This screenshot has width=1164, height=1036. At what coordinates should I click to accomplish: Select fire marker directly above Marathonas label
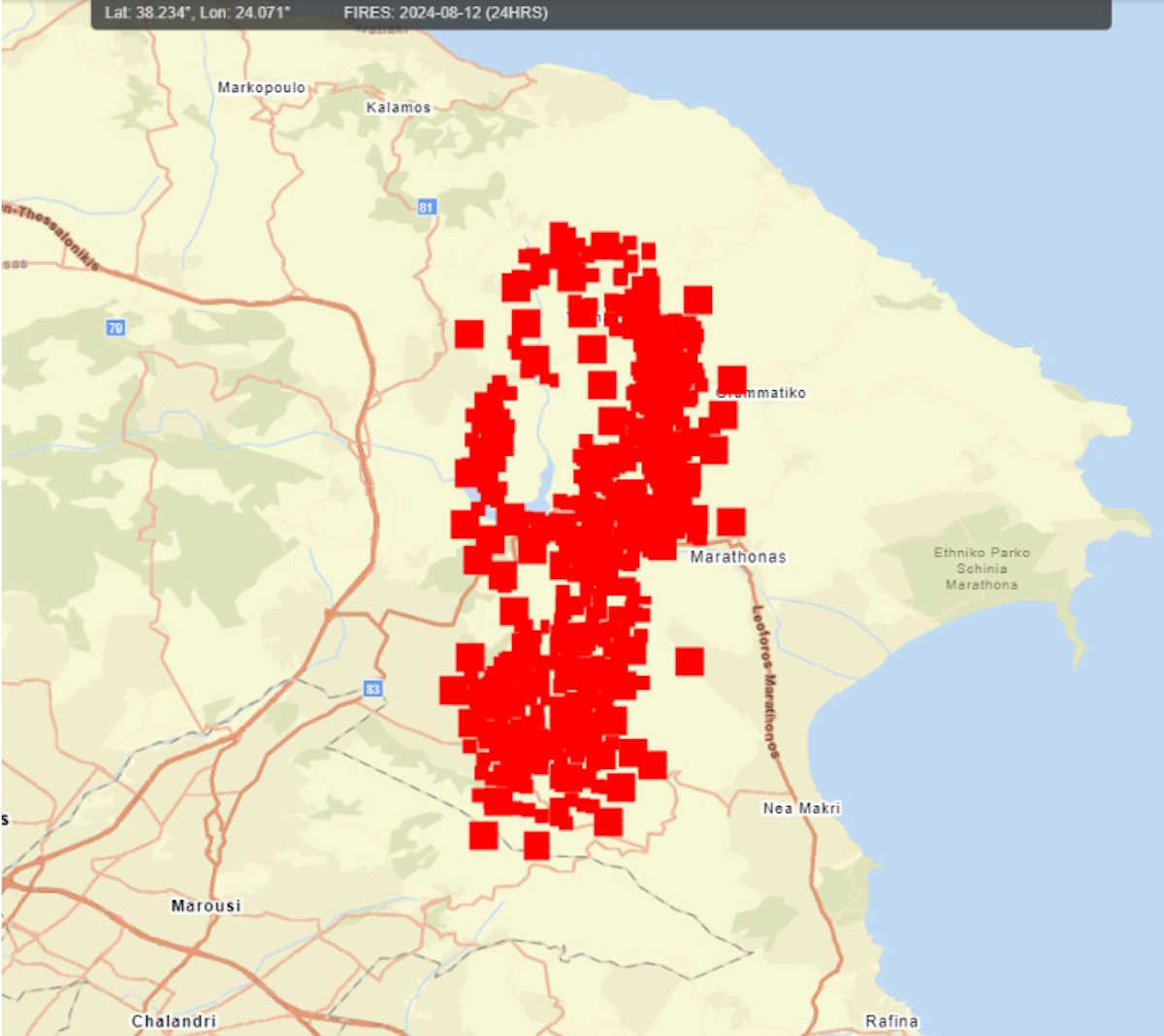[x=731, y=522]
